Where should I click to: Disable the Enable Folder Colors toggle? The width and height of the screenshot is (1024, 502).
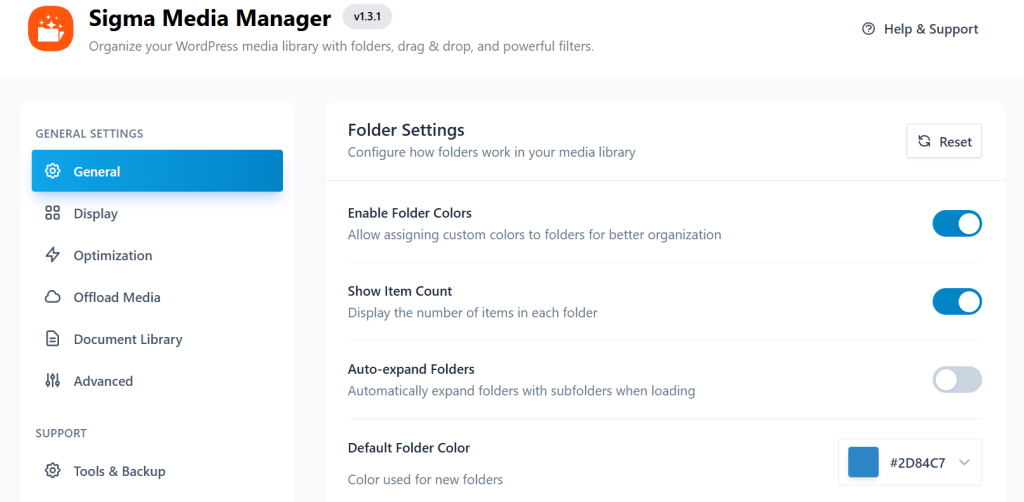pos(957,224)
